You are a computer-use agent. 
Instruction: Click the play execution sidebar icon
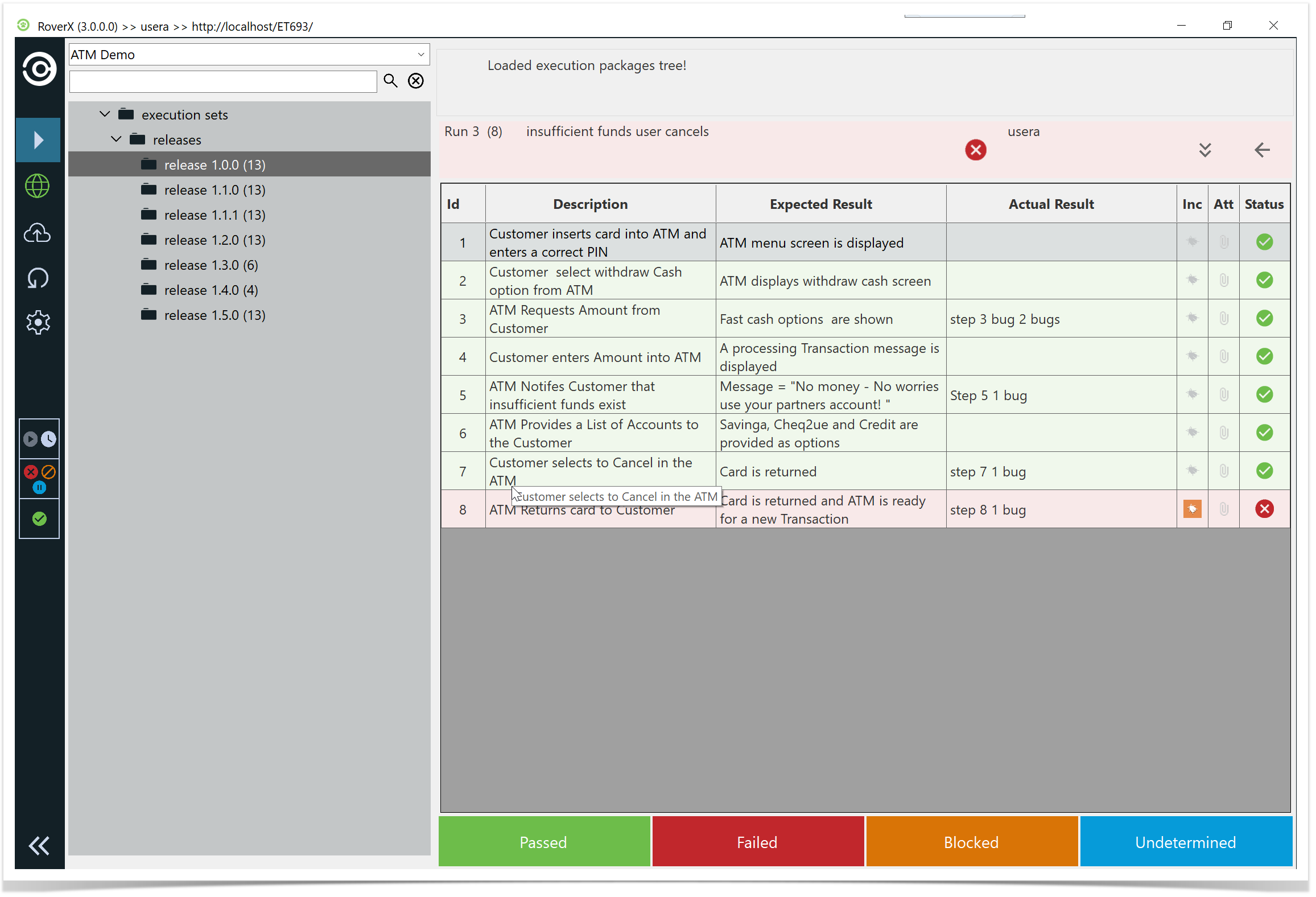pyautogui.click(x=38, y=140)
